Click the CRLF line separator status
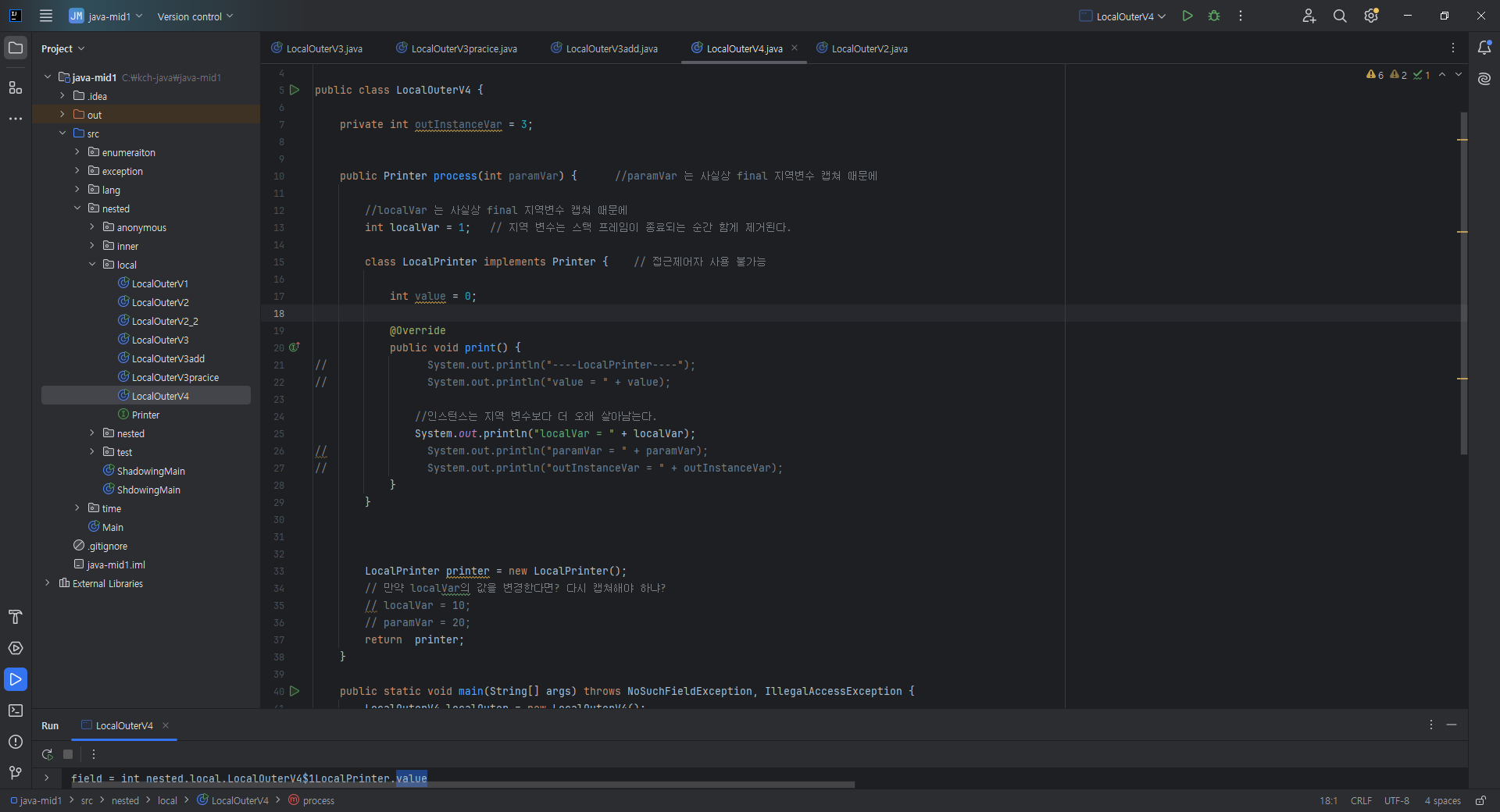This screenshot has width=1500, height=812. tap(1361, 801)
